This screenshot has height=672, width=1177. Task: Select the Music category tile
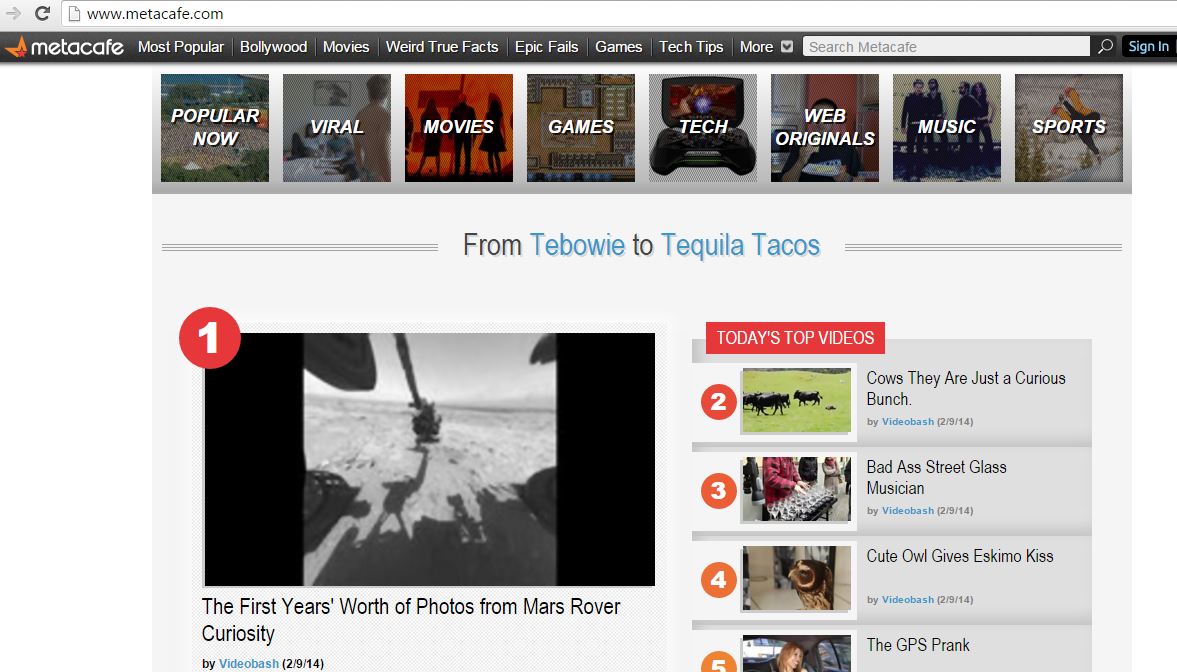tap(947, 128)
